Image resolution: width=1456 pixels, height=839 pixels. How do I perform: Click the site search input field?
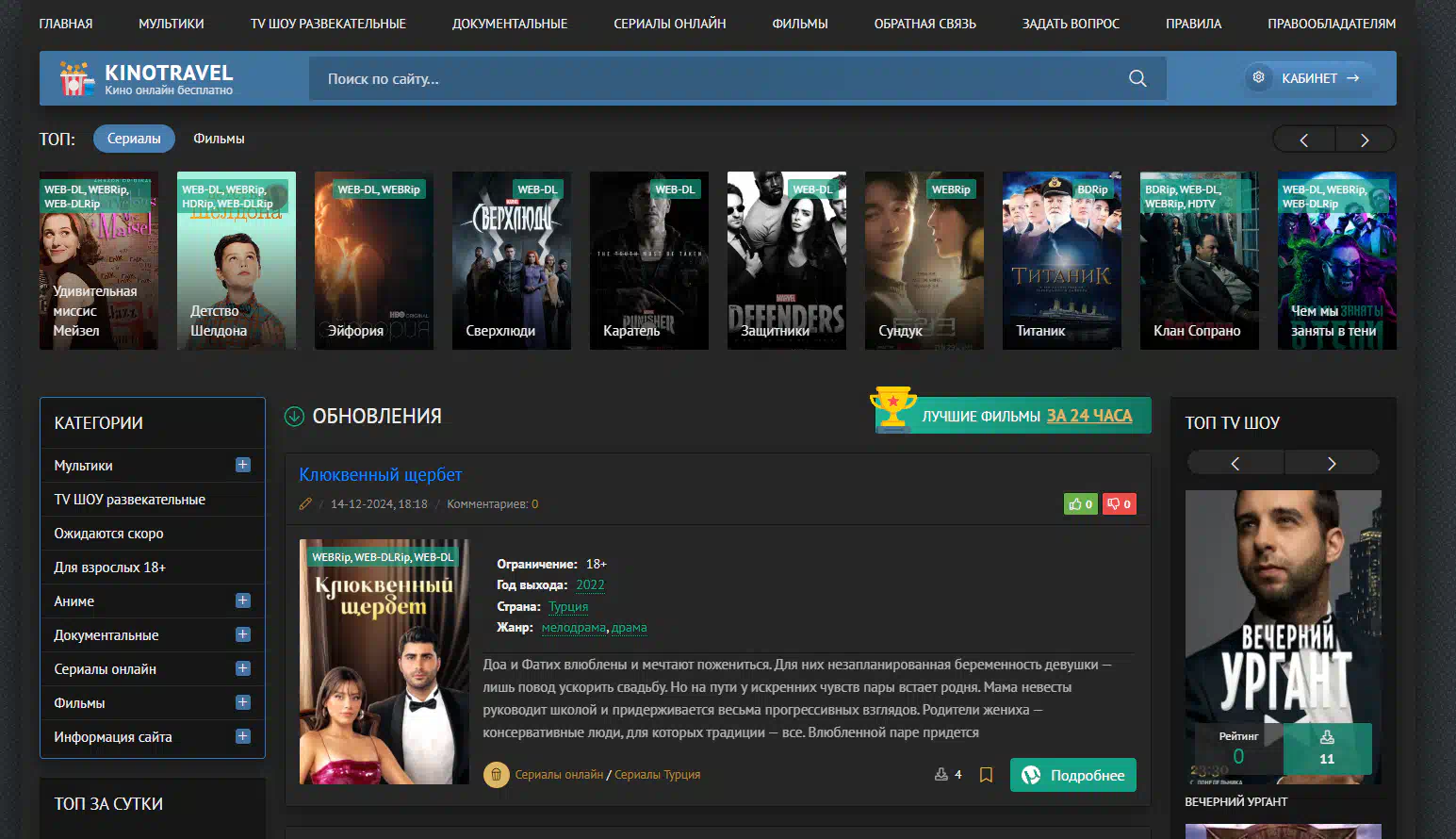(x=716, y=79)
